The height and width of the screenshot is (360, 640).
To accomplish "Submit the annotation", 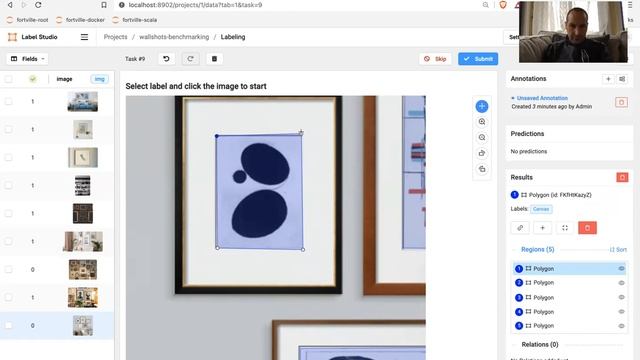I will coord(478,59).
